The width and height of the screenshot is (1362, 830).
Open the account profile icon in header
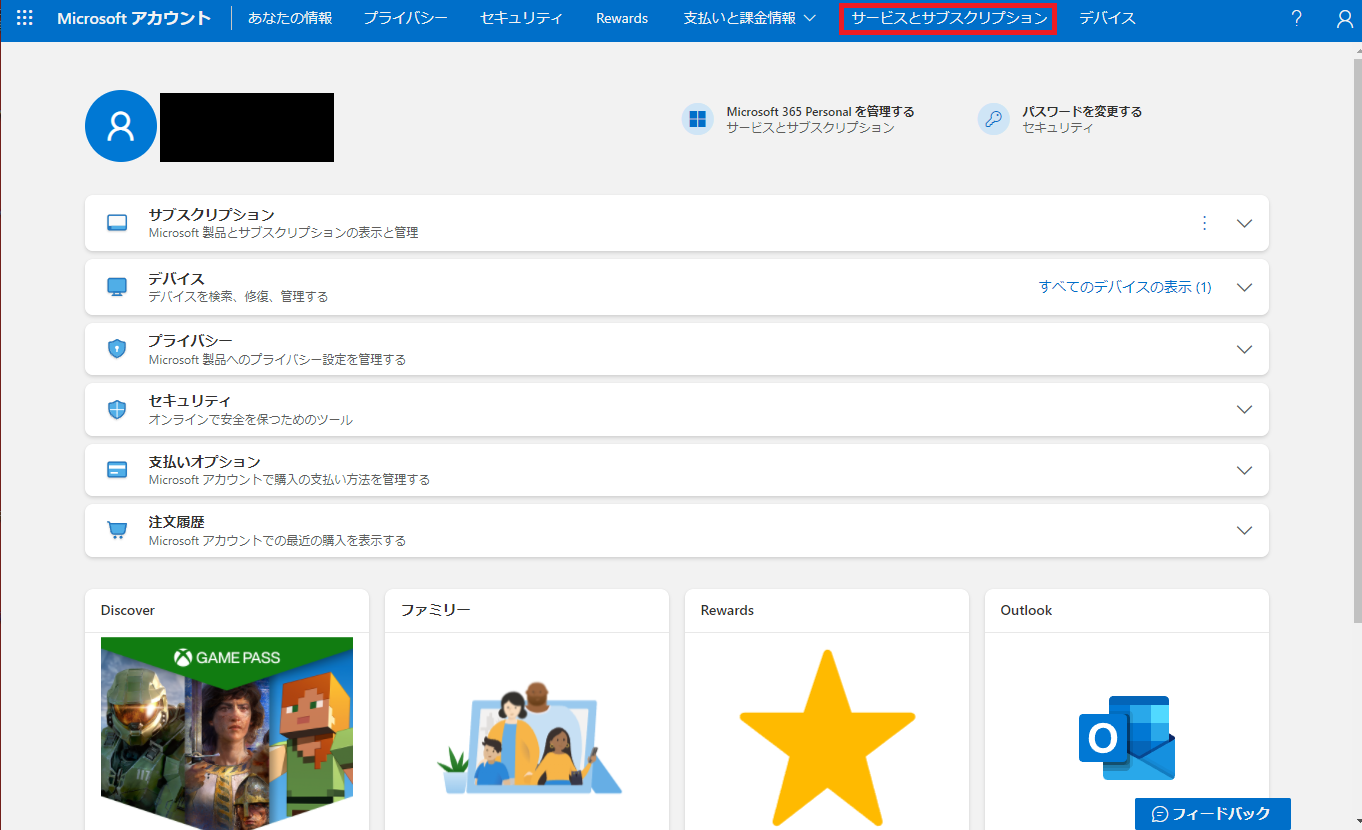pos(1345,18)
